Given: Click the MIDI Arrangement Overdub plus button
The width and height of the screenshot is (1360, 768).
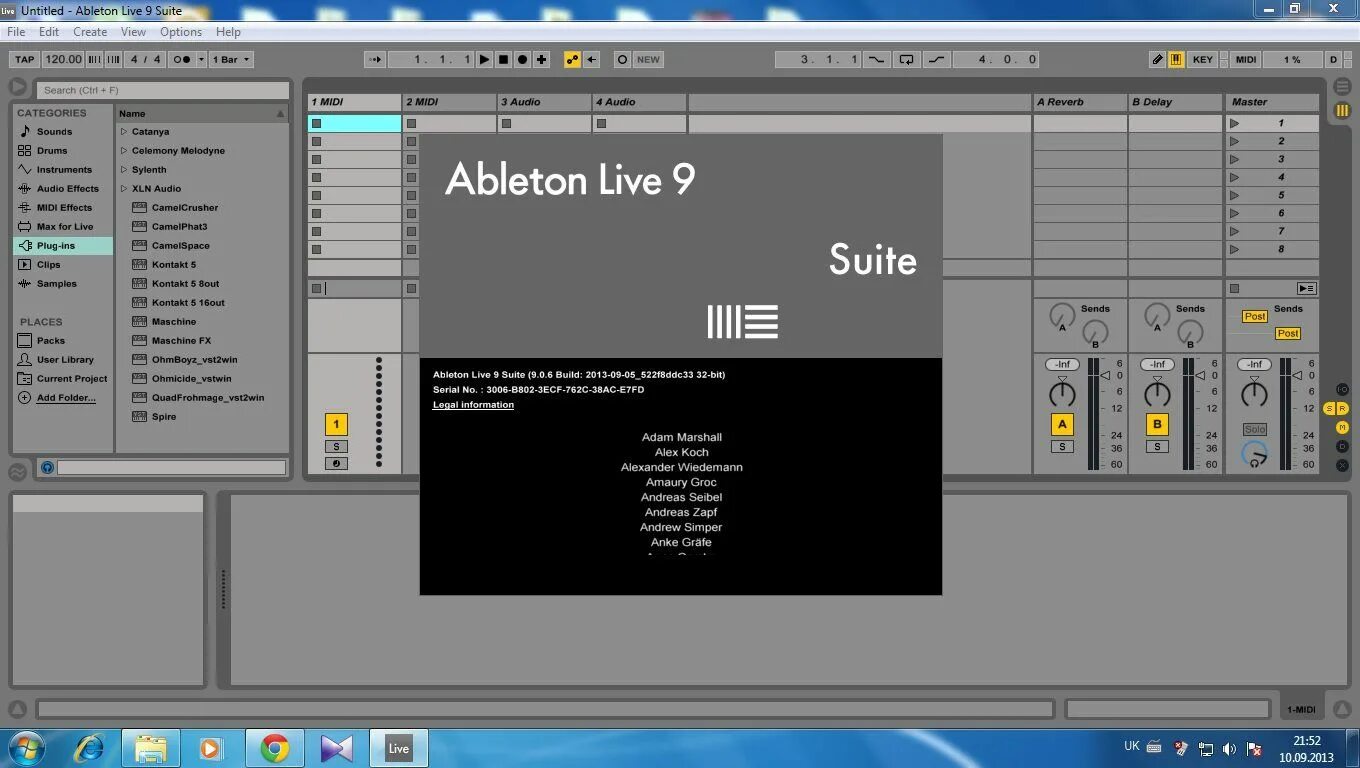Looking at the screenshot, I should (x=542, y=59).
